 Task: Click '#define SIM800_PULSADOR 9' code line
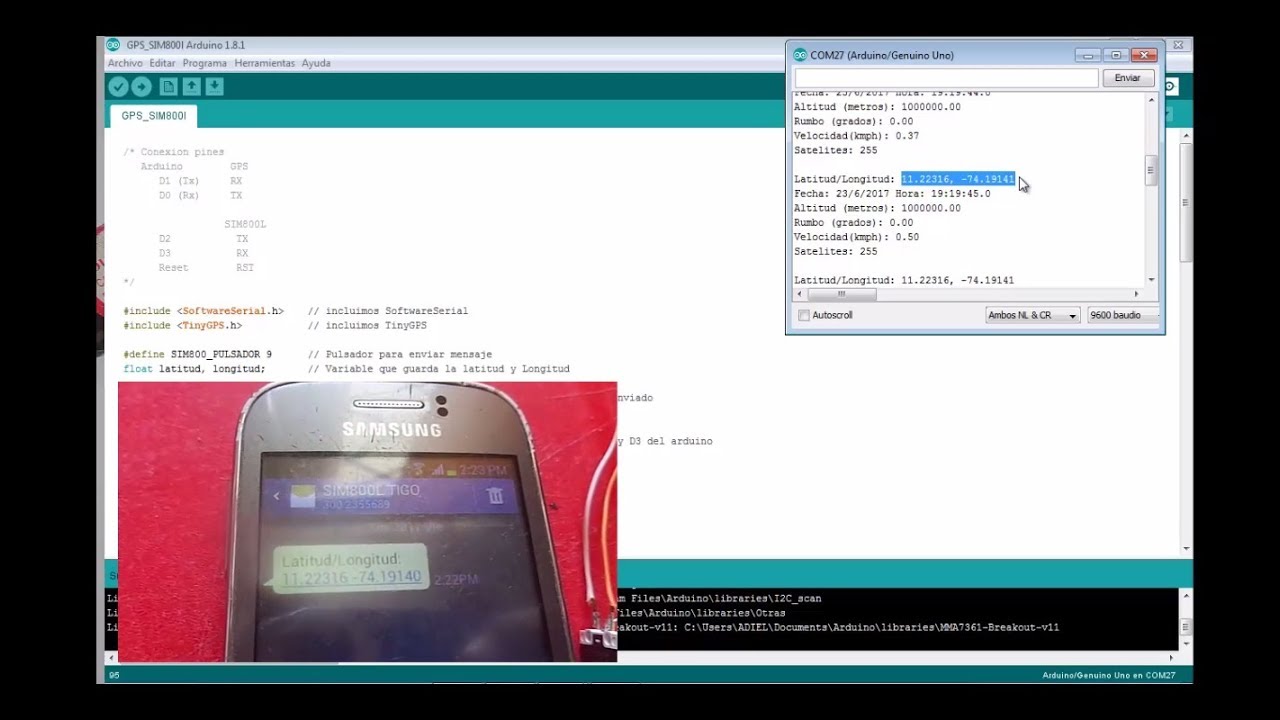pos(197,354)
